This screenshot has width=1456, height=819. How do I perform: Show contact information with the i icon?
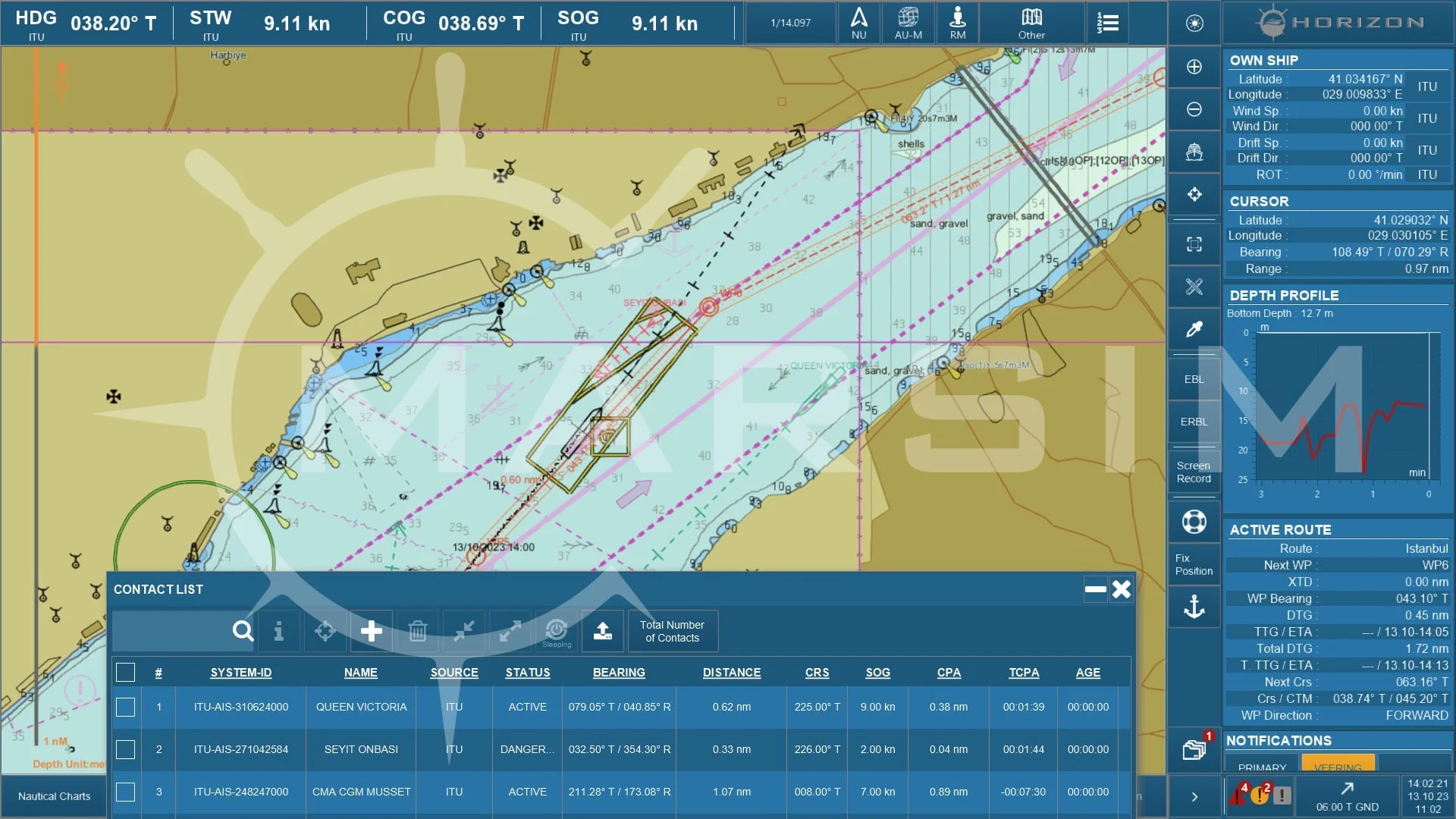point(278,631)
